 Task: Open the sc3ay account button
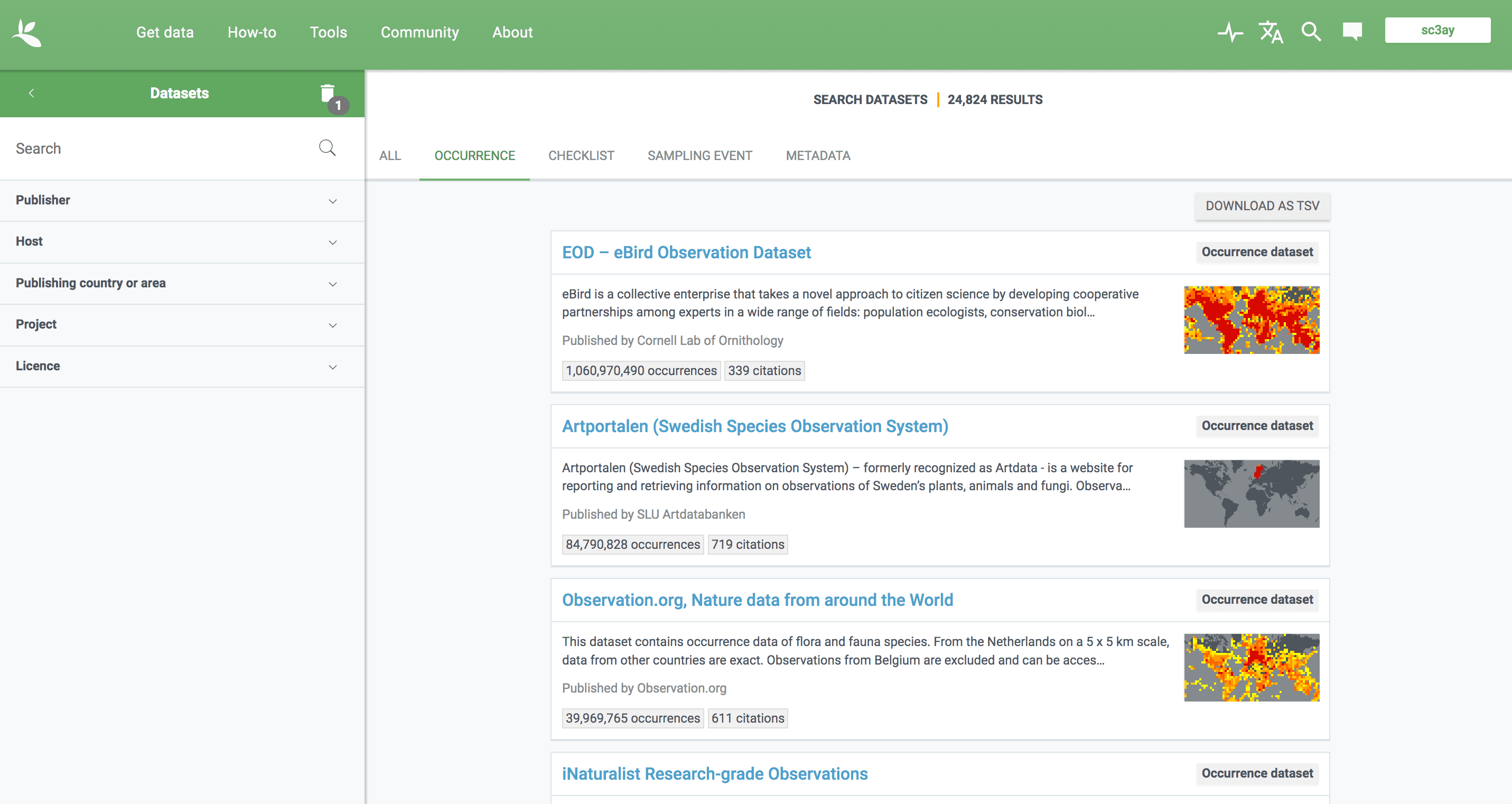pyautogui.click(x=1438, y=30)
